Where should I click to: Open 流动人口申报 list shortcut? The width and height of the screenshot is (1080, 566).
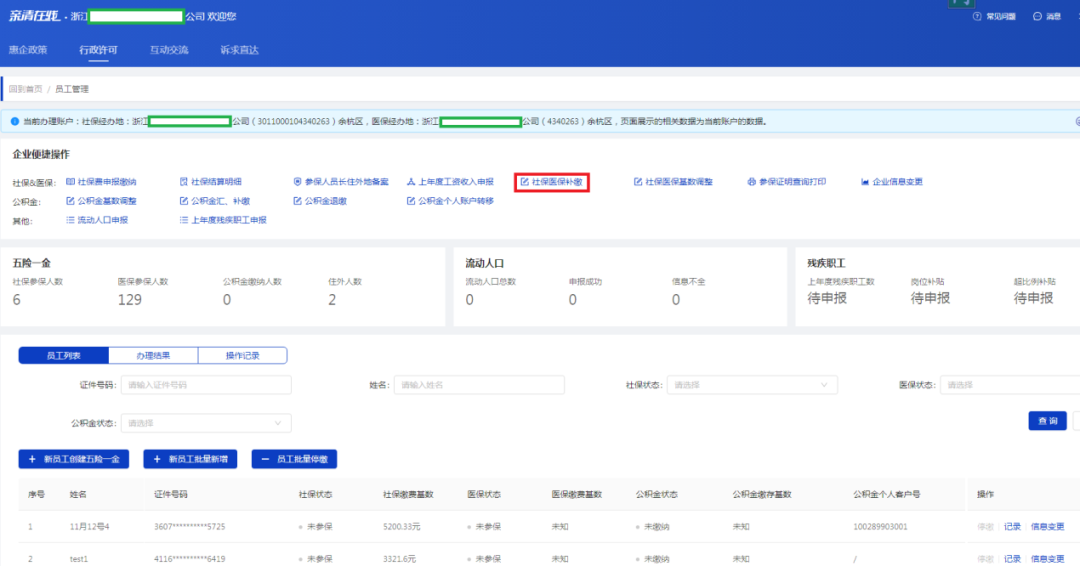tap(97, 220)
